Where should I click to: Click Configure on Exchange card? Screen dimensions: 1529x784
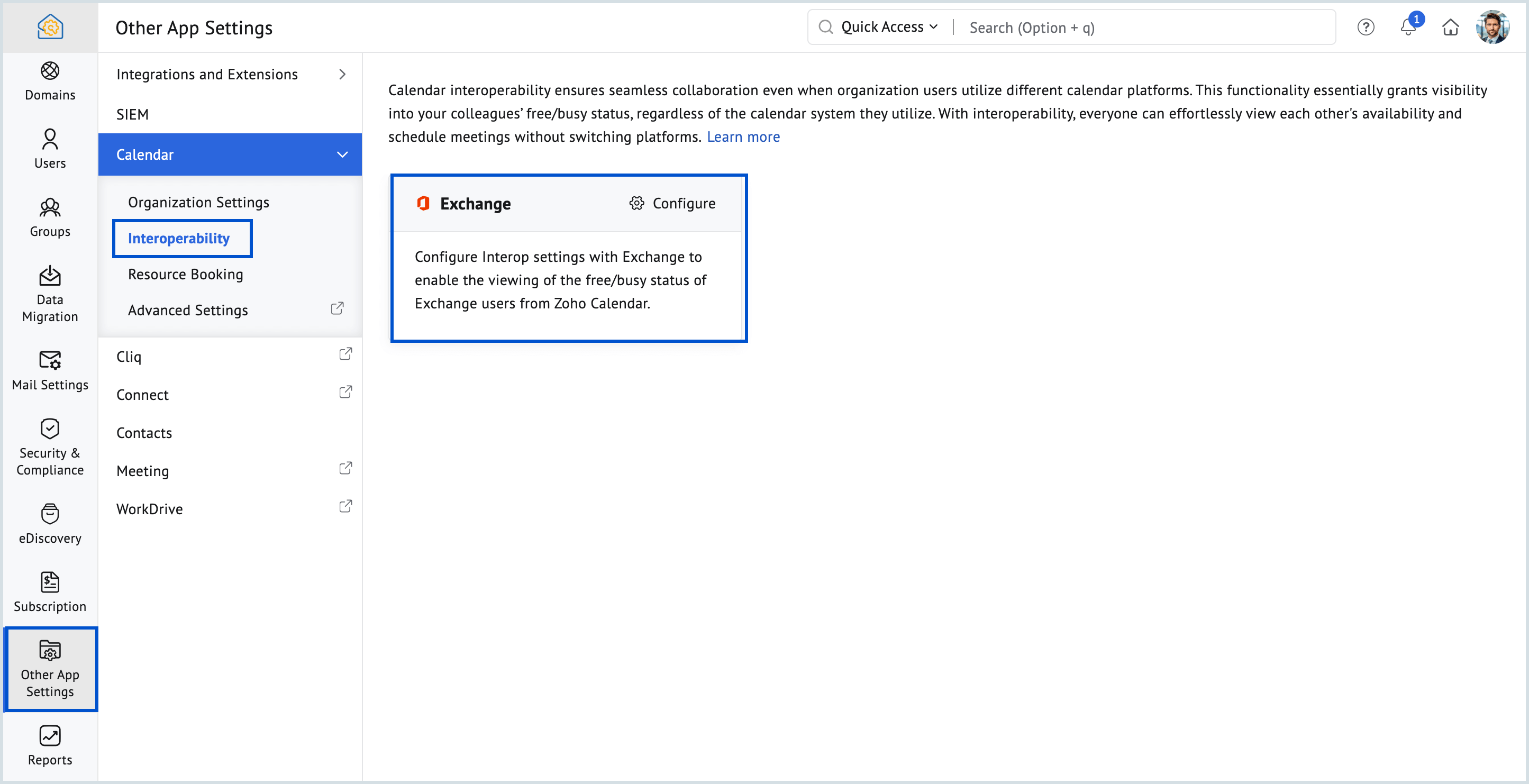[672, 204]
